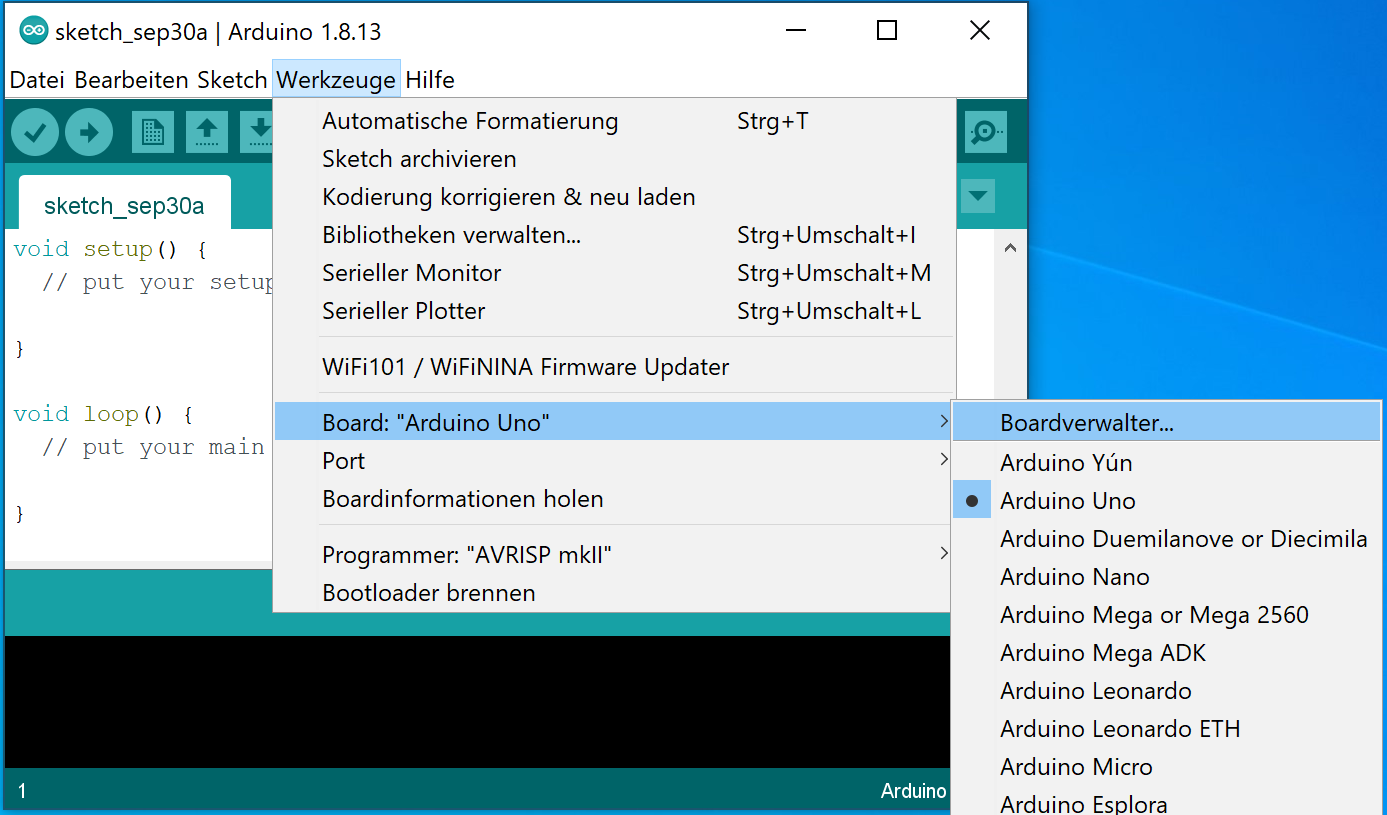This screenshot has height=815, width=1387.
Task: Open Bibliotheken verwalten...
Action: pyautogui.click(x=614, y=235)
